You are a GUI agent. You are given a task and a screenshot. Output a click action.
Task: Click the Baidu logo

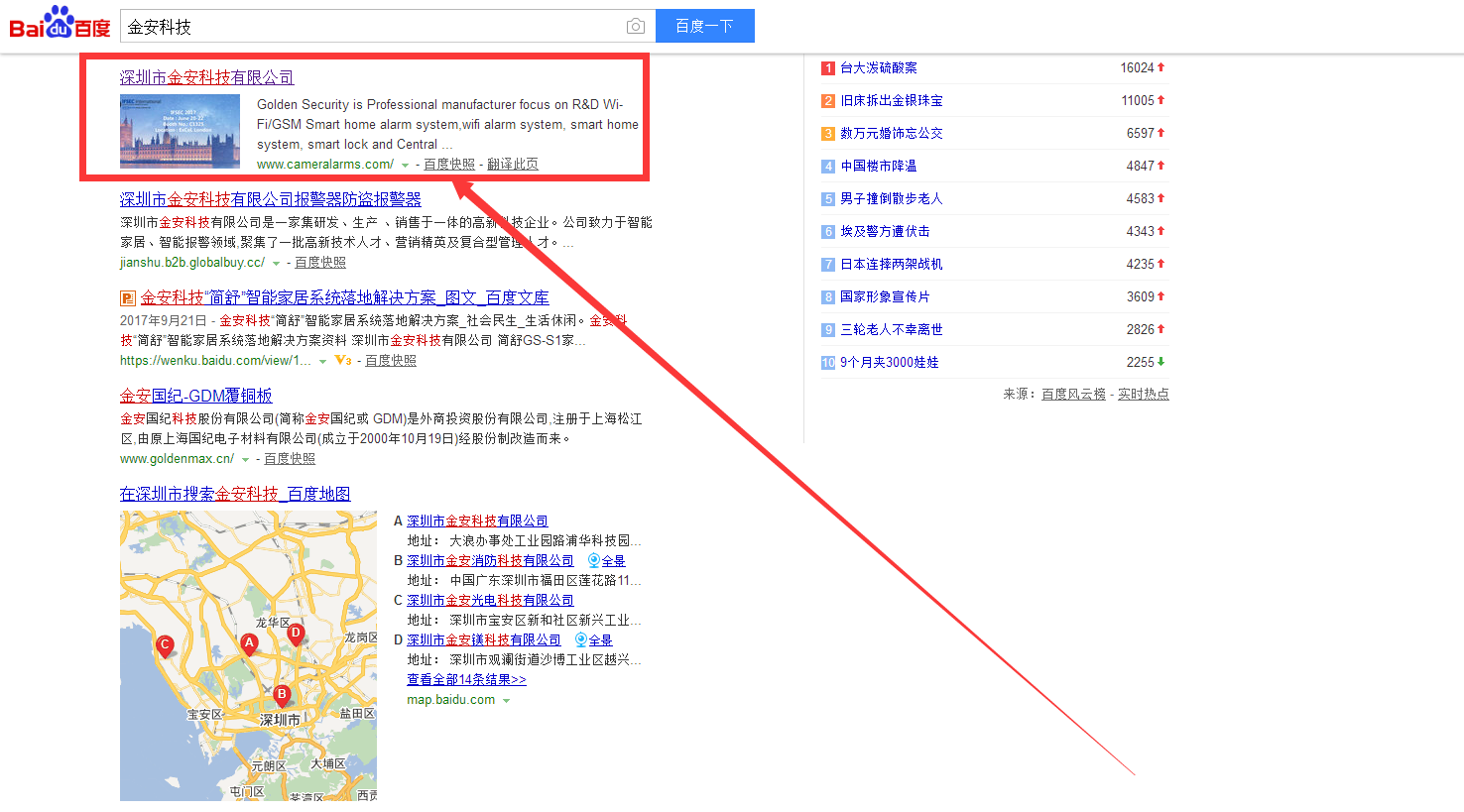point(60,23)
